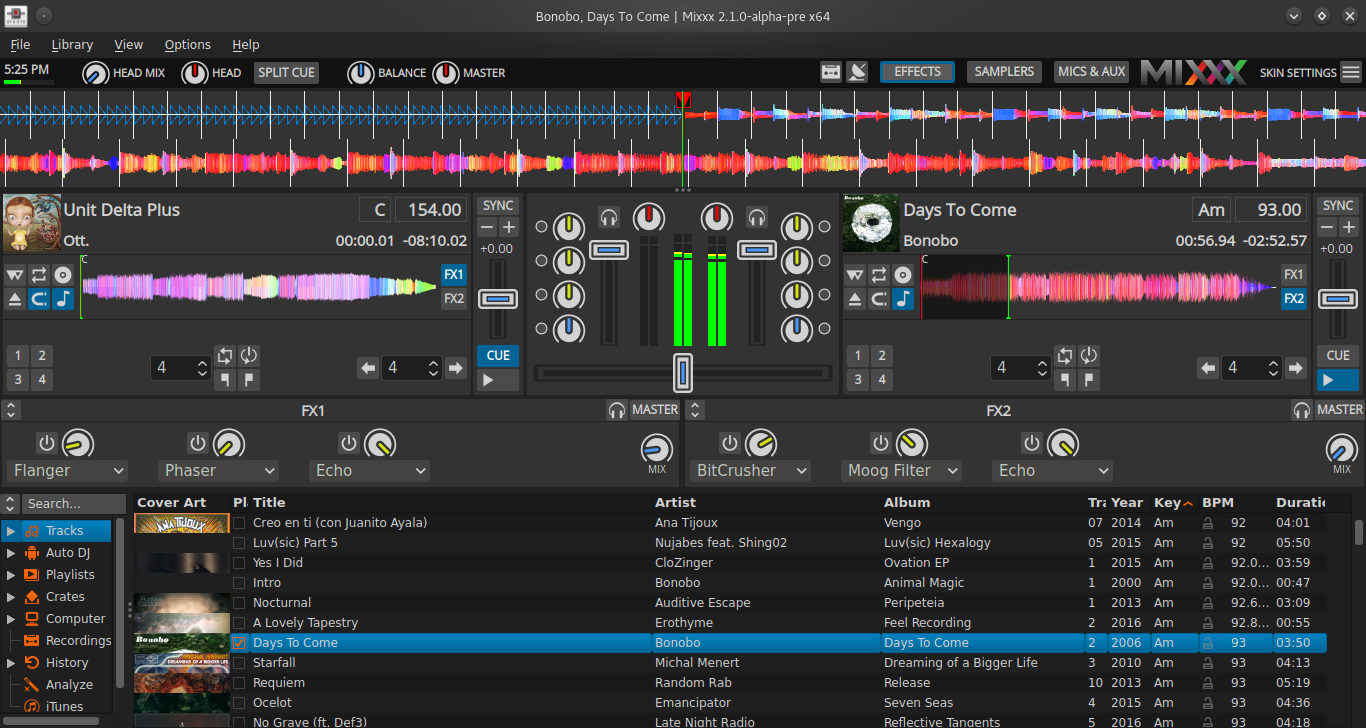Open the Phaser effect dropdown
1366x728 pixels.
[219, 471]
